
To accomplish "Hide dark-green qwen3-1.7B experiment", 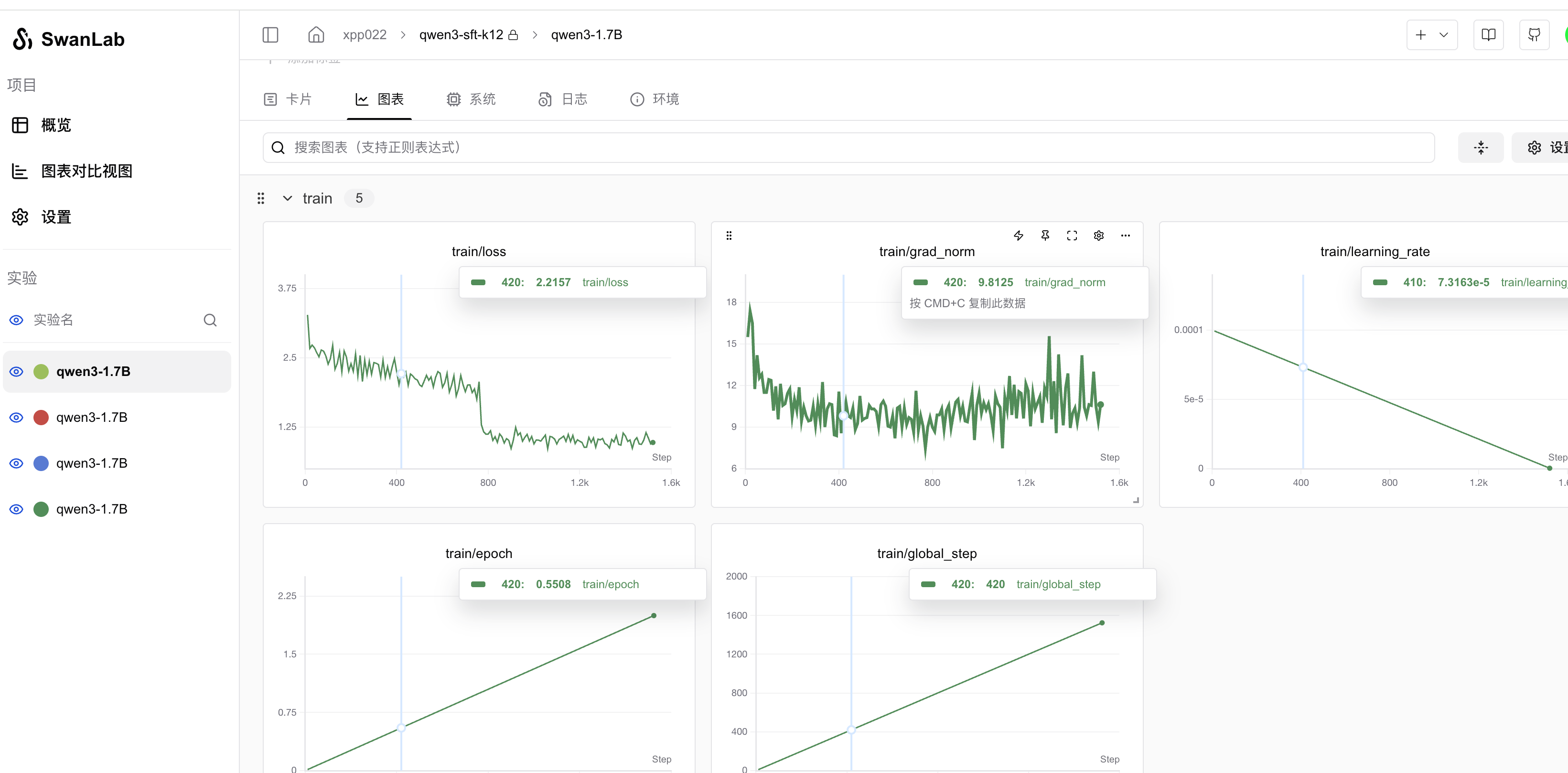I will 16,509.
